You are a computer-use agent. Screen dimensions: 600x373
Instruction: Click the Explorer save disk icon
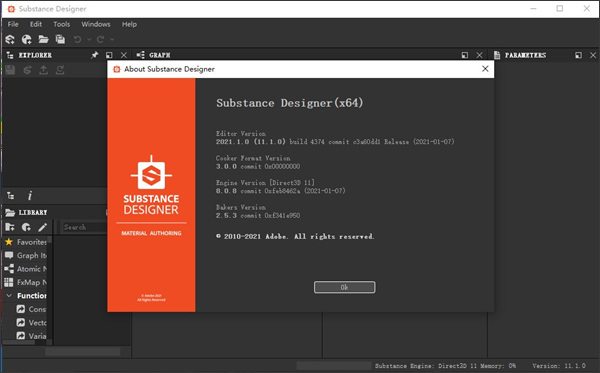pyautogui.click(x=10, y=70)
